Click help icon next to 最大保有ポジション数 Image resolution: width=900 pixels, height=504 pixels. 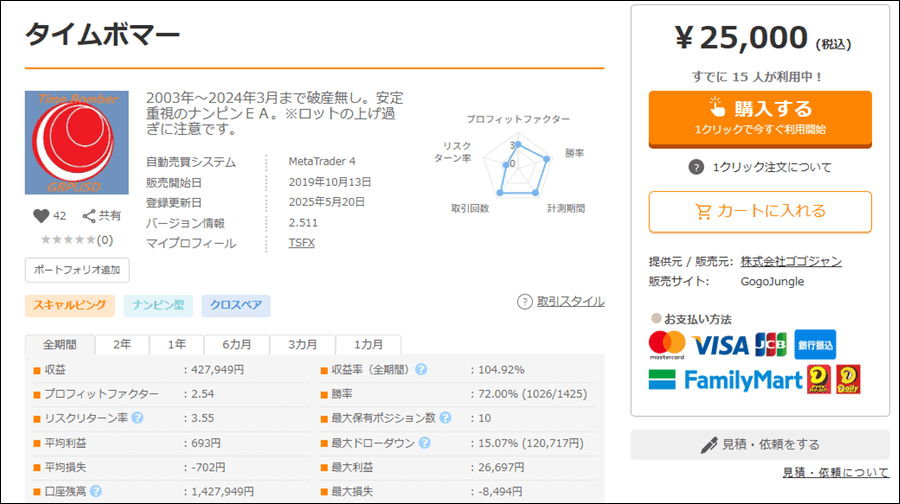445,418
